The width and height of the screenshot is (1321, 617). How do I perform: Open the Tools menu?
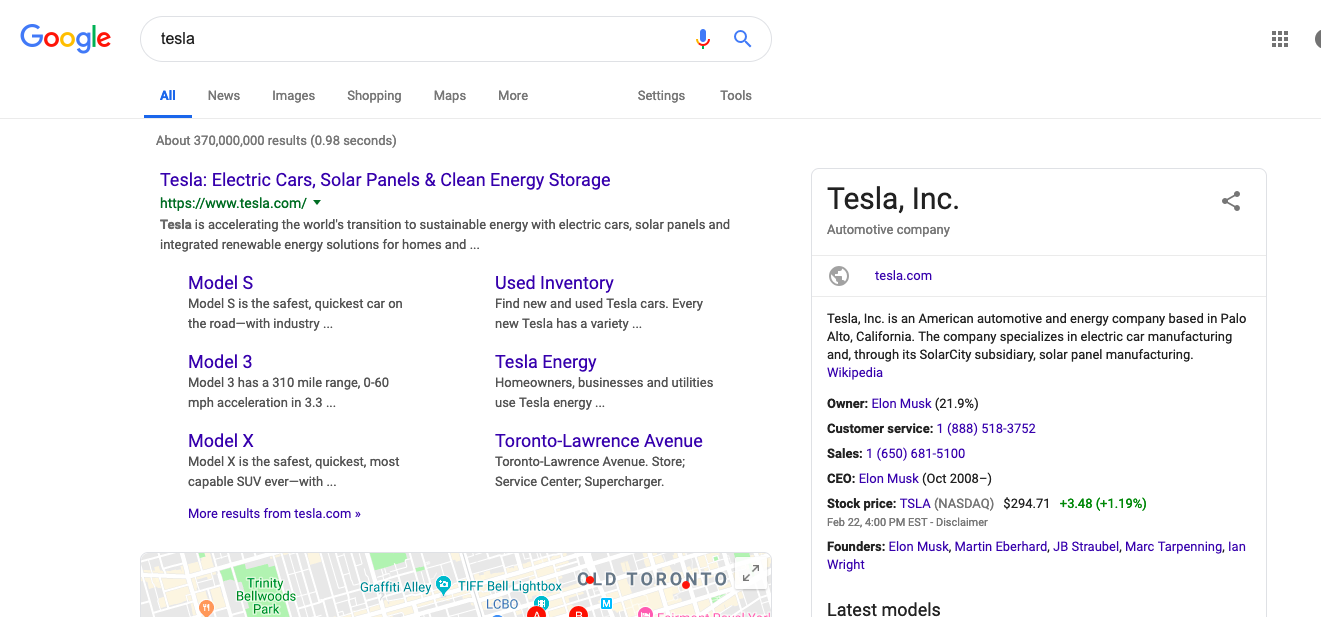pos(736,96)
